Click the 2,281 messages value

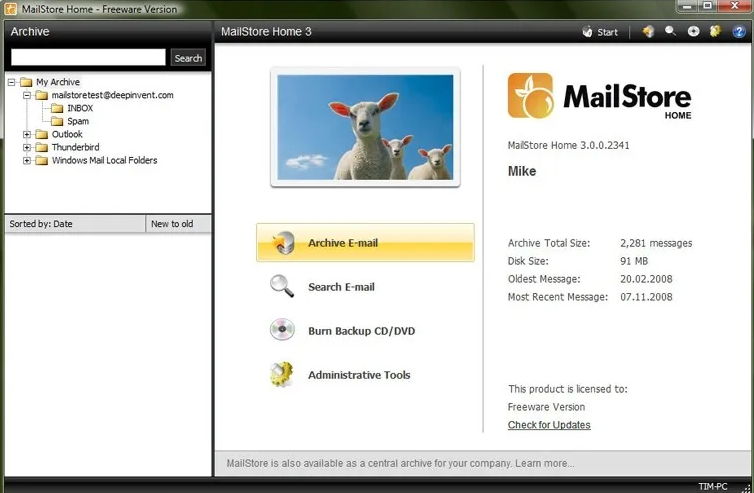(656, 243)
